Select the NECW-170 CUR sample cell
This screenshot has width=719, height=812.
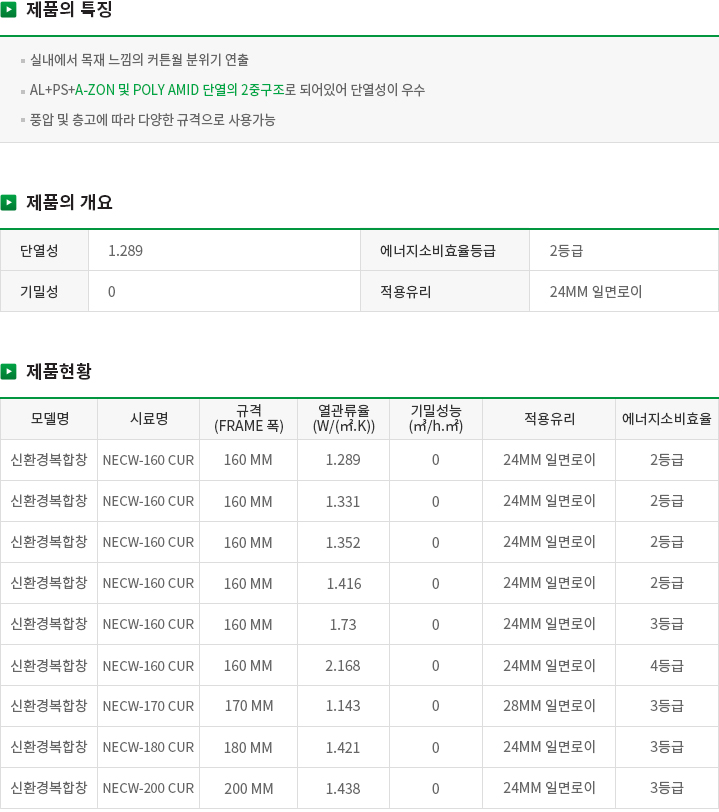point(149,706)
